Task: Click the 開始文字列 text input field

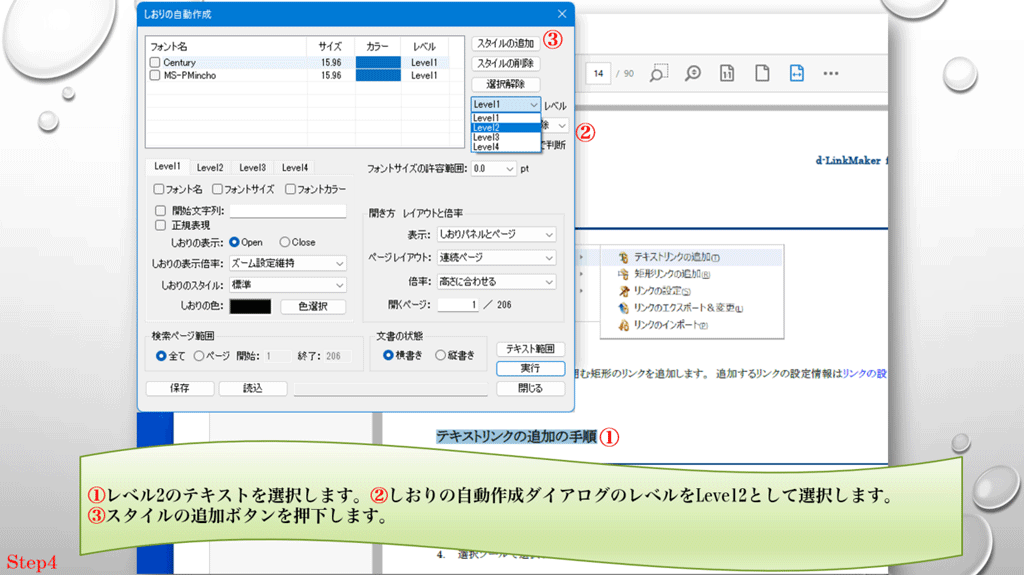Action: [x=288, y=211]
